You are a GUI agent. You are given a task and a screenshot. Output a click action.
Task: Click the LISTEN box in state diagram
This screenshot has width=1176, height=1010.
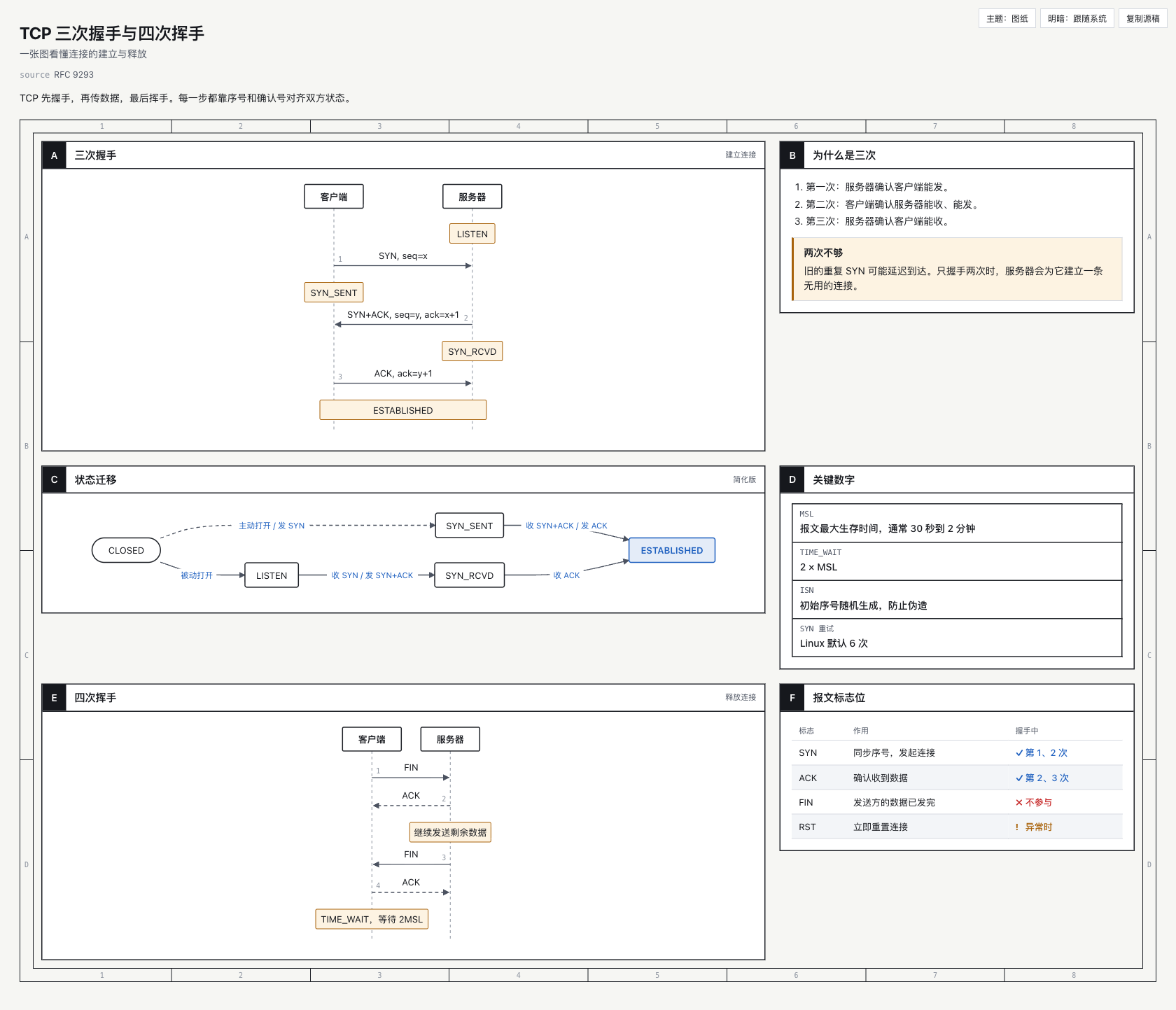[272, 575]
